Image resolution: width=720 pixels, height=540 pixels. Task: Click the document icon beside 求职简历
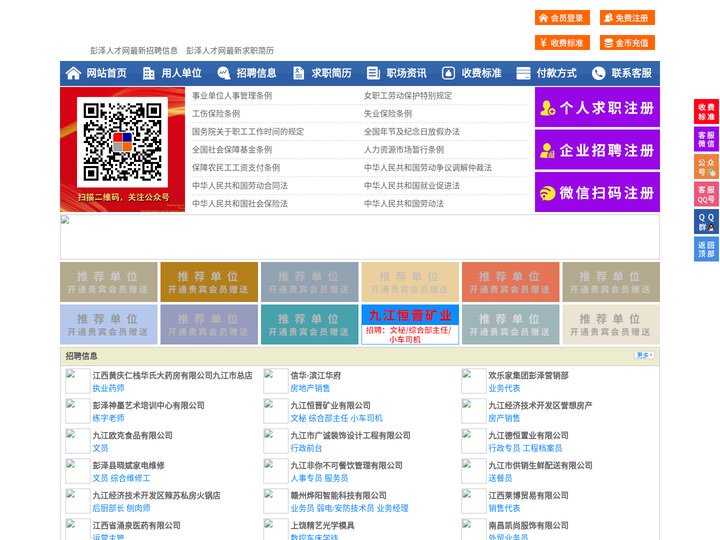point(298,73)
